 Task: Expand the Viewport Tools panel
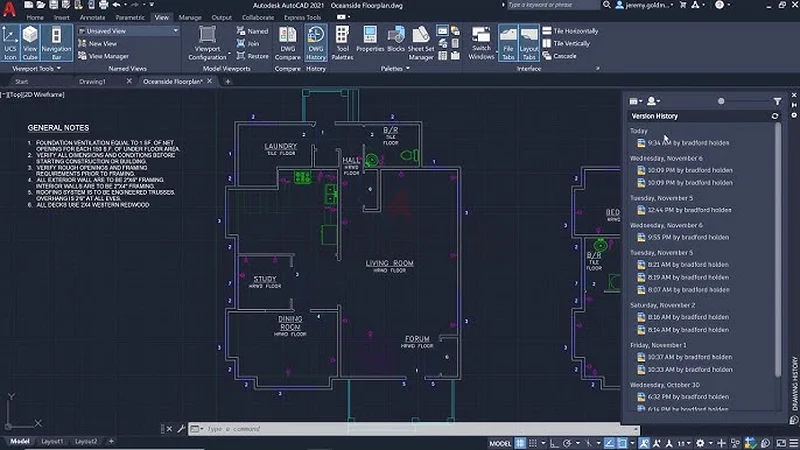[36, 68]
